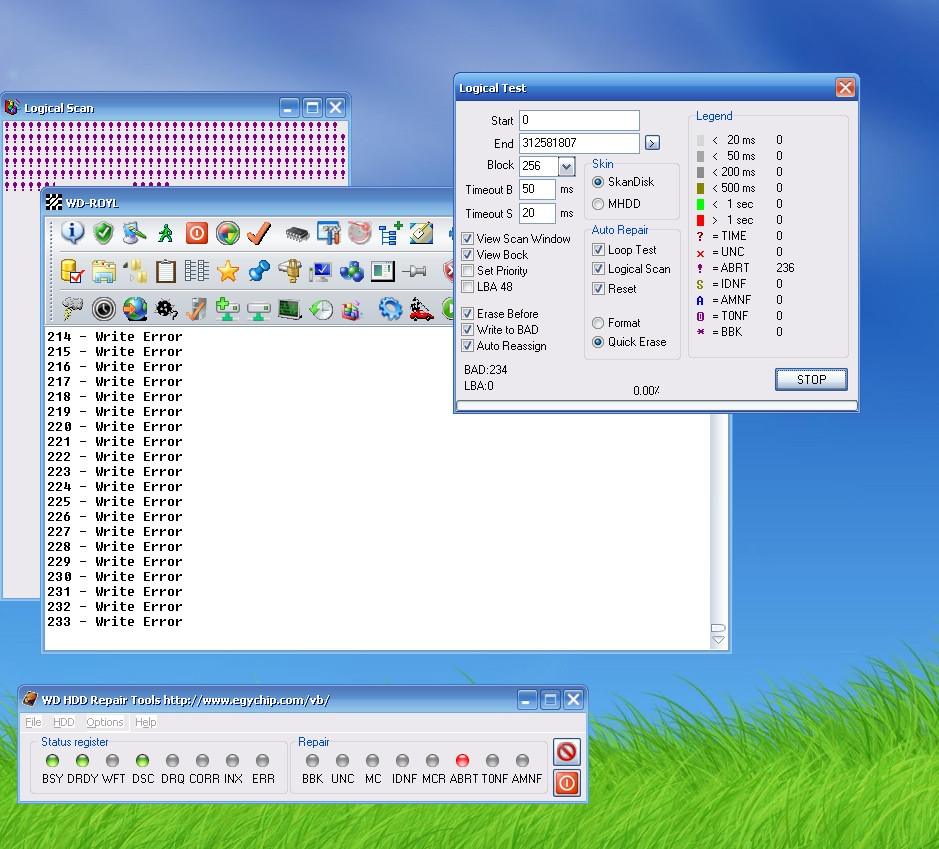The height and width of the screenshot is (849, 939).
Task: Select the MHDD skin radio button
Action: 599,204
